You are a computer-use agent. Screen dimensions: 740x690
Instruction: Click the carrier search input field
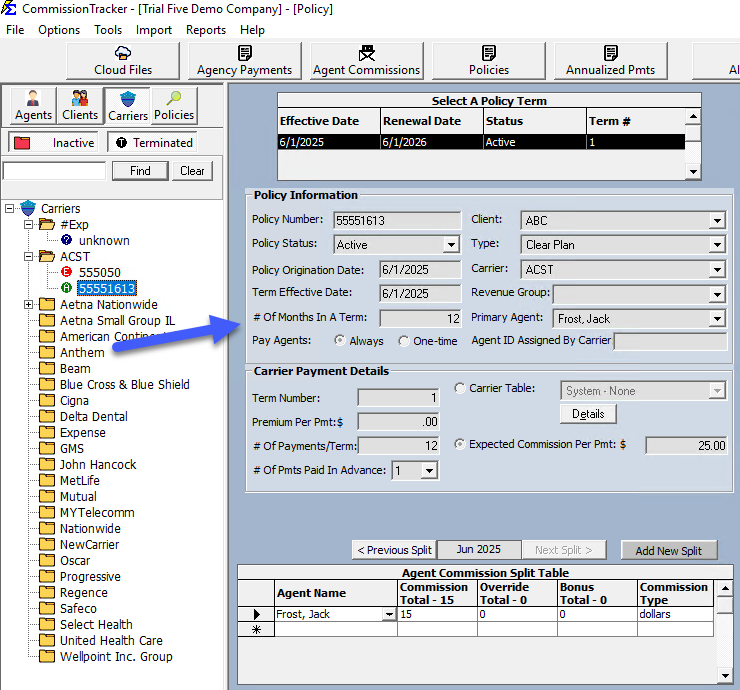pyautogui.click(x=55, y=171)
